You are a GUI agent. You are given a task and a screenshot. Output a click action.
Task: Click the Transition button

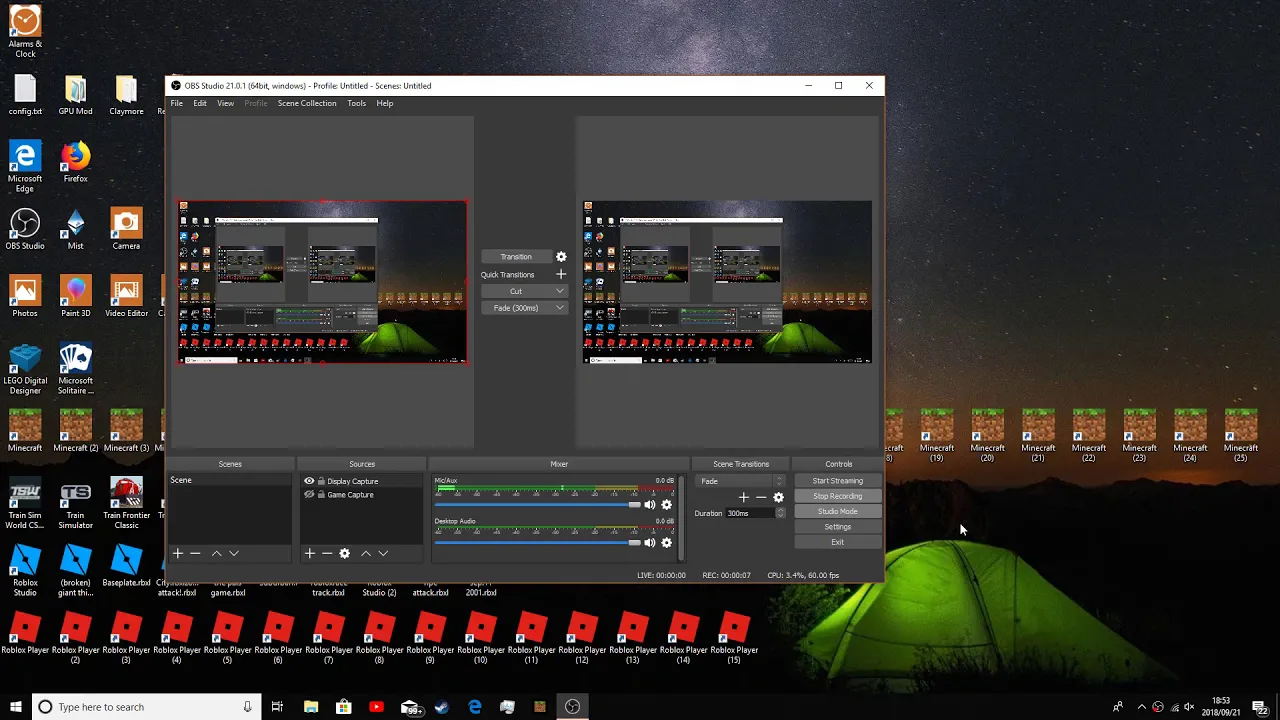pyautogui.click(x=516, y=257)
